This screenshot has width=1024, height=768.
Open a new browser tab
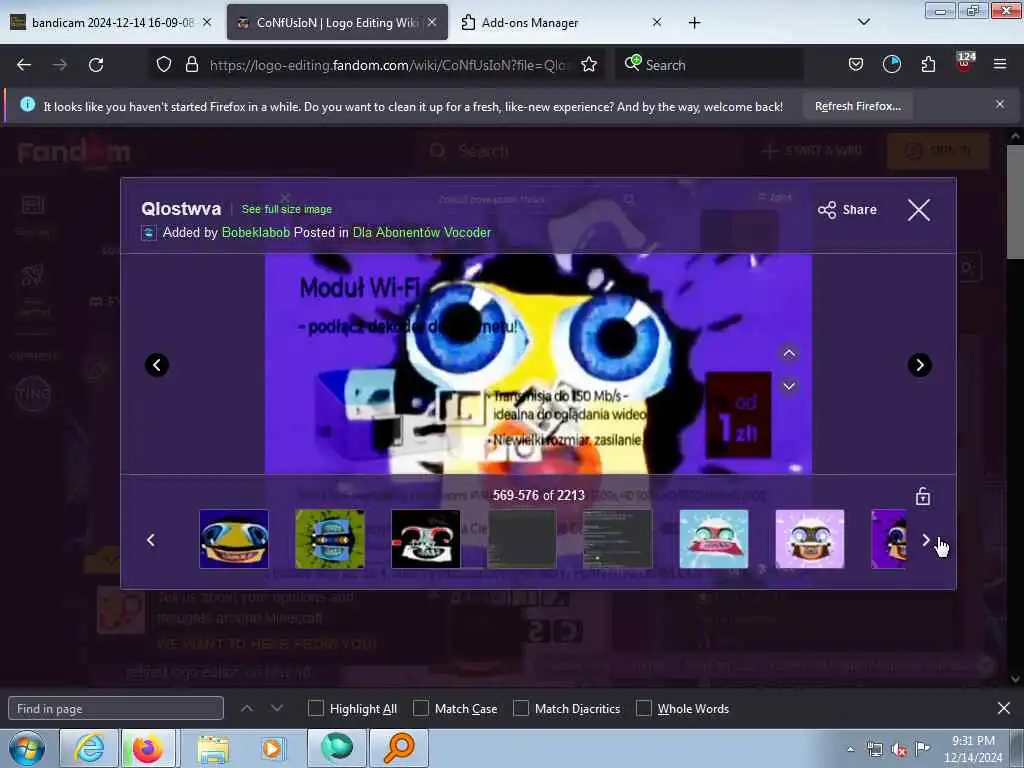click(694, 23)
